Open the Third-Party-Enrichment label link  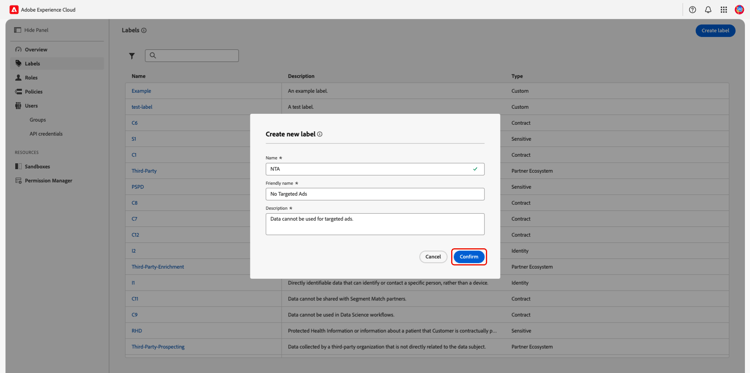pyautogui.click(x=158, y=267)
